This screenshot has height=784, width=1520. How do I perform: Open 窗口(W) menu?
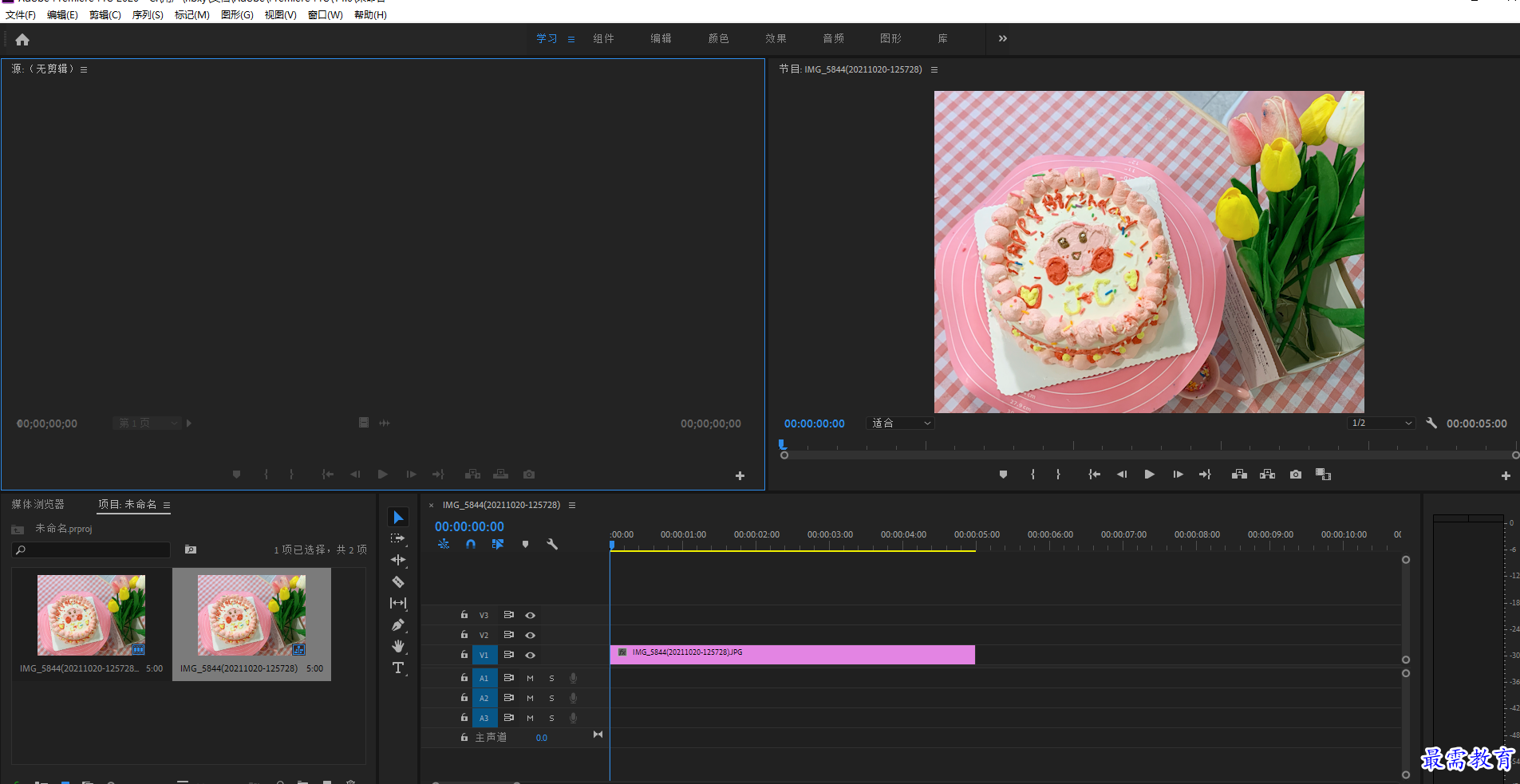326,15
